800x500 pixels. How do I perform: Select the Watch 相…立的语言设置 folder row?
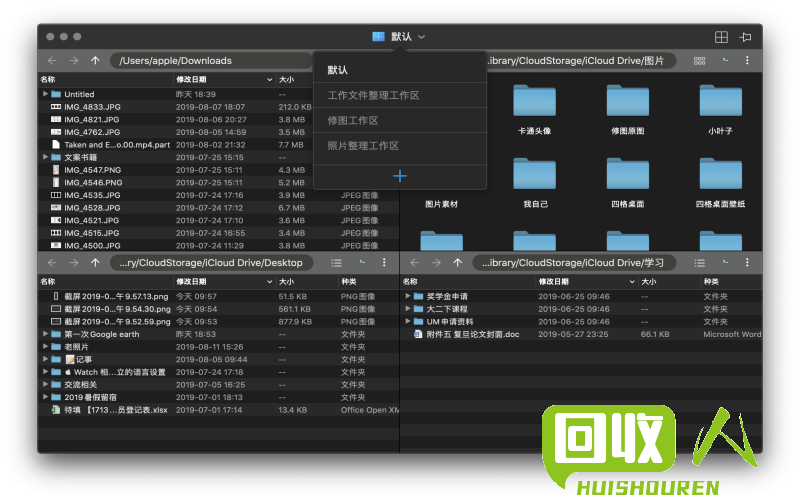click(218, 372)
